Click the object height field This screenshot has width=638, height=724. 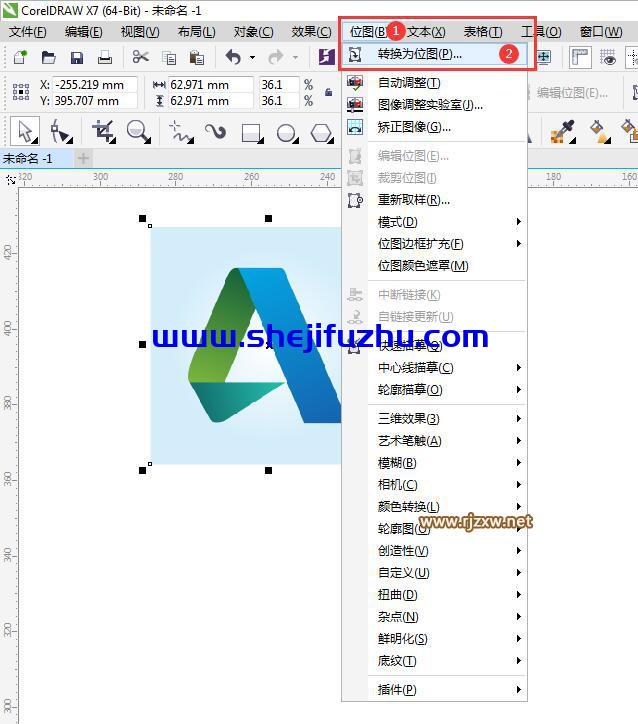[x=211, y=101]
